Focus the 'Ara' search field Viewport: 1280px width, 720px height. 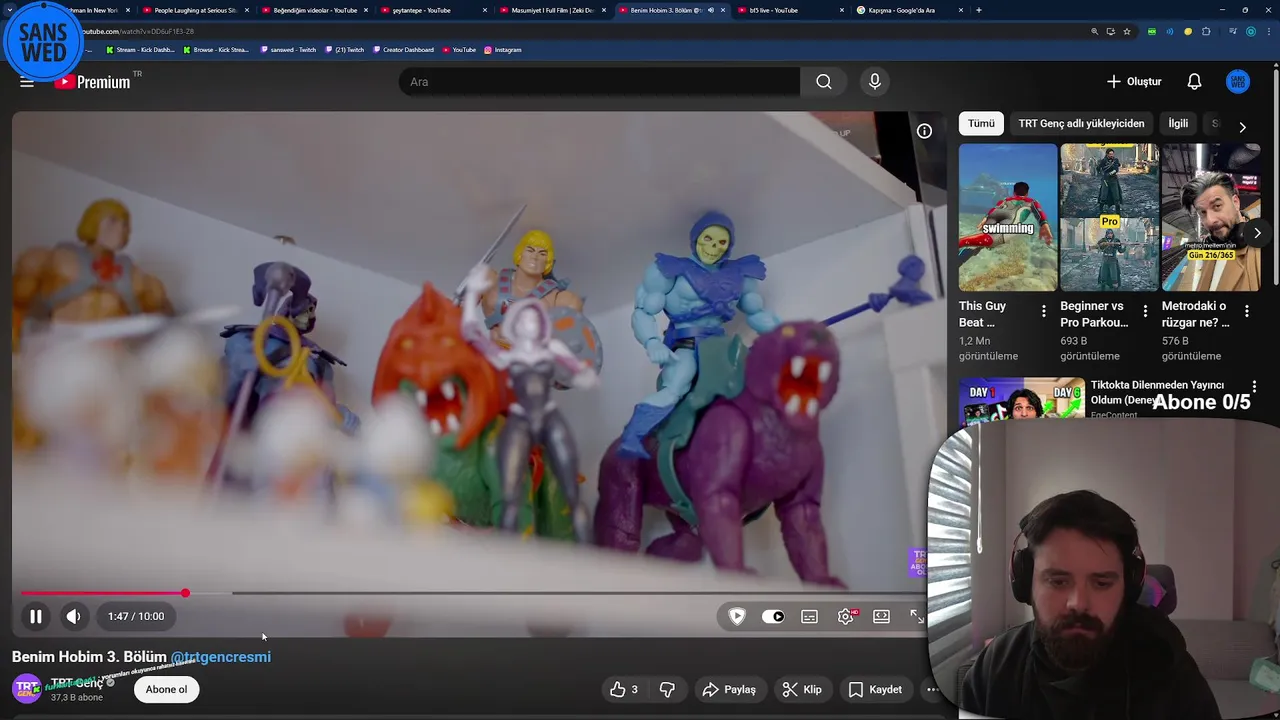tap(599, 82)
